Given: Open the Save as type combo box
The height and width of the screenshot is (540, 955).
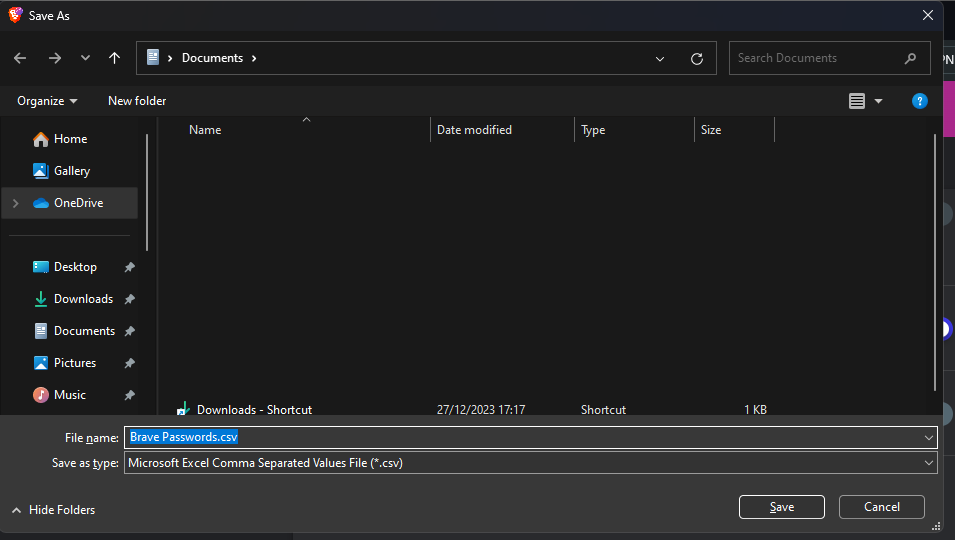Looking at the screenshot, I should click(530, 463).
